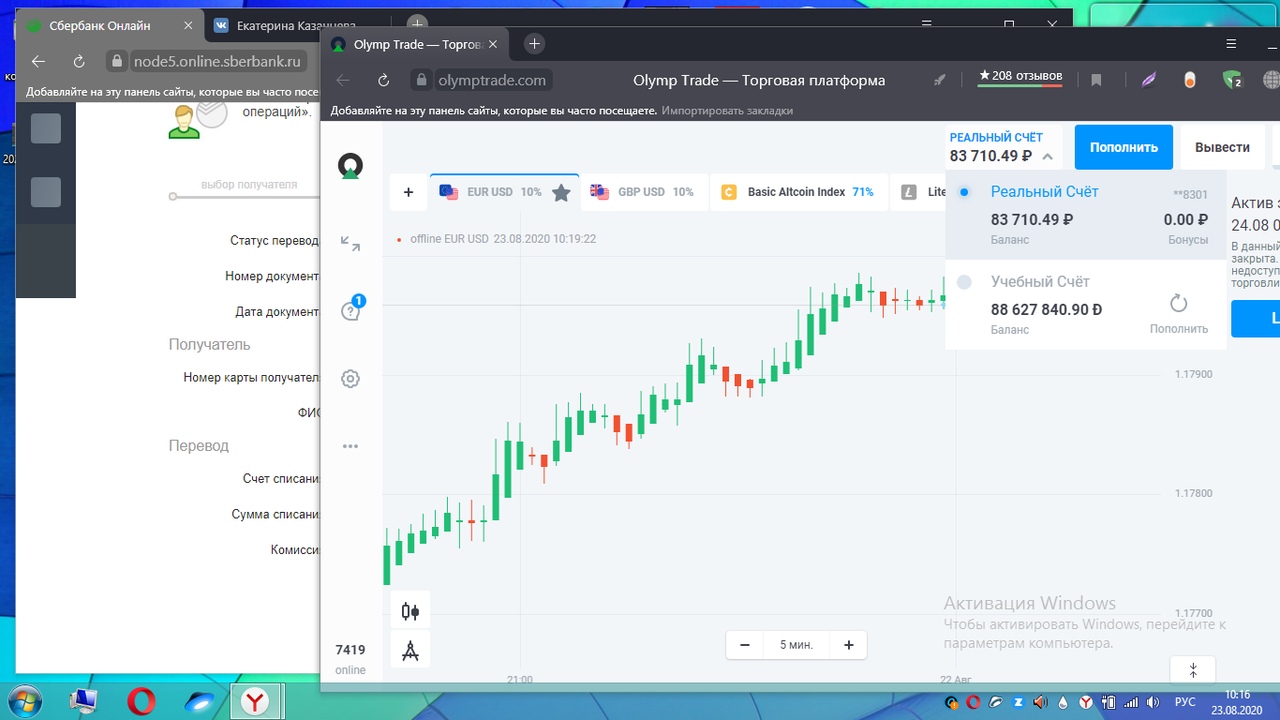Open the drawing tools compass icon
Screen dimensions: 1280x720
(410, 651)
